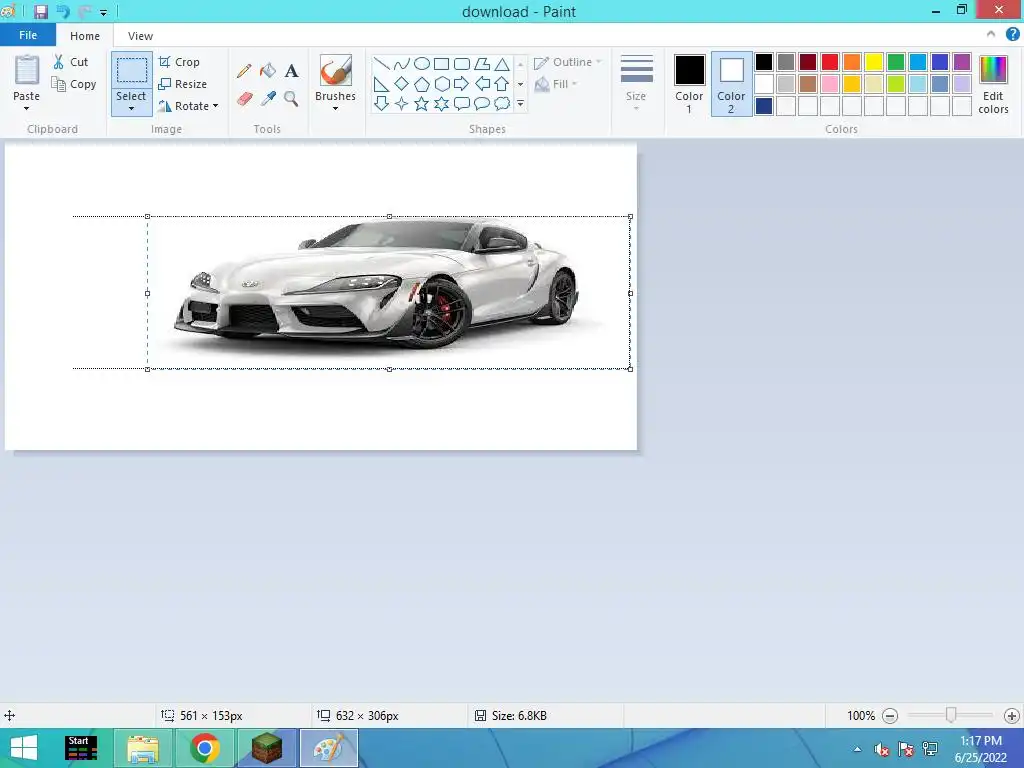The width and height of the screenshot is (1024, 768).
Task: Select the Five-point star shape
Action: pos(422,103)
